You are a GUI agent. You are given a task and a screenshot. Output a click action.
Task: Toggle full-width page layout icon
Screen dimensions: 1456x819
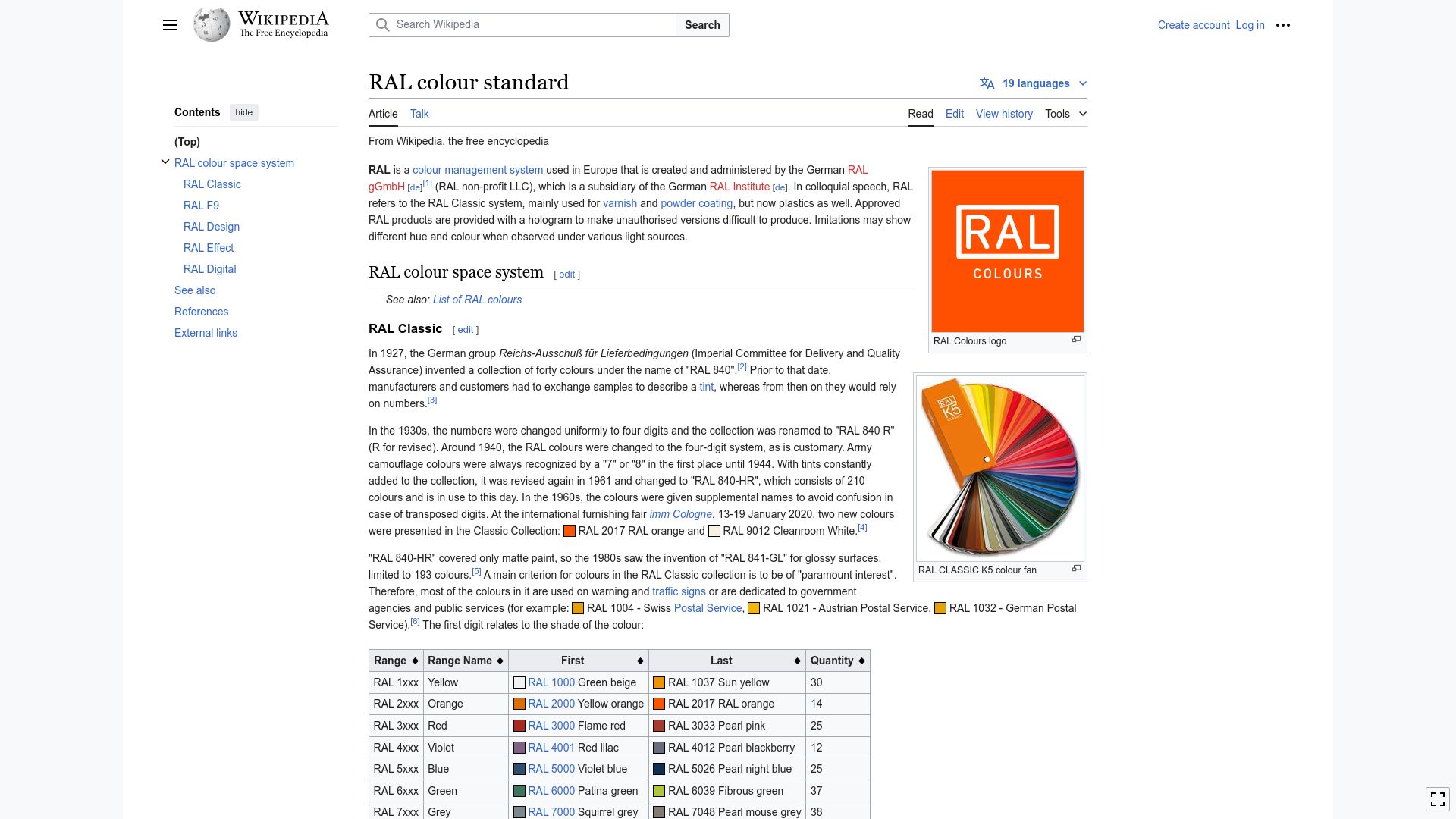click(1438, 799)
